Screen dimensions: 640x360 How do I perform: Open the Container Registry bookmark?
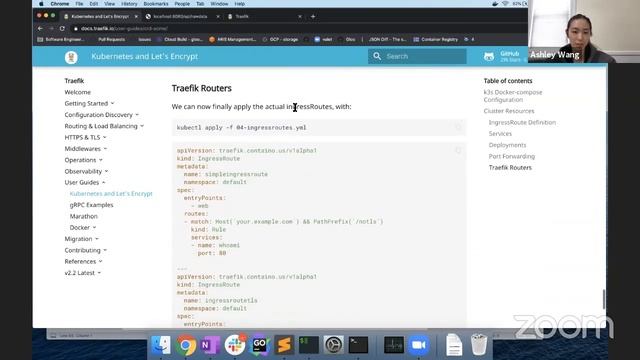coord(436,40)
